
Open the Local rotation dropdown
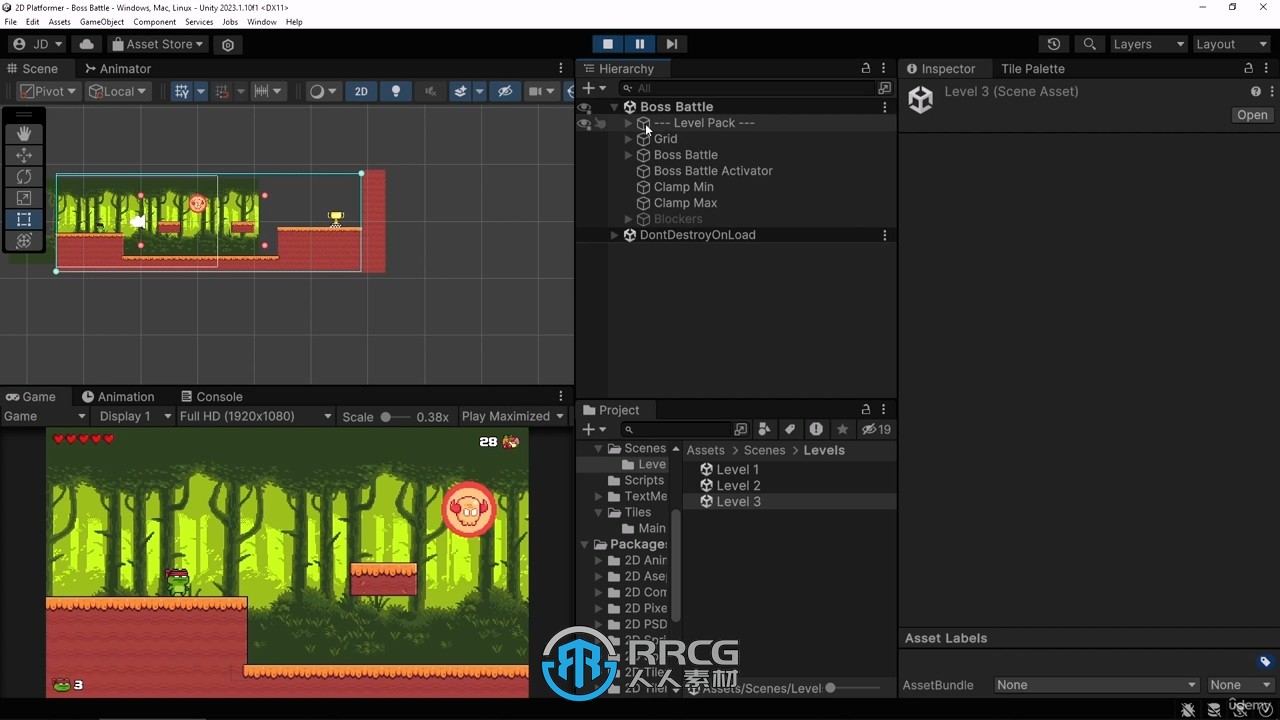point(117,91)
